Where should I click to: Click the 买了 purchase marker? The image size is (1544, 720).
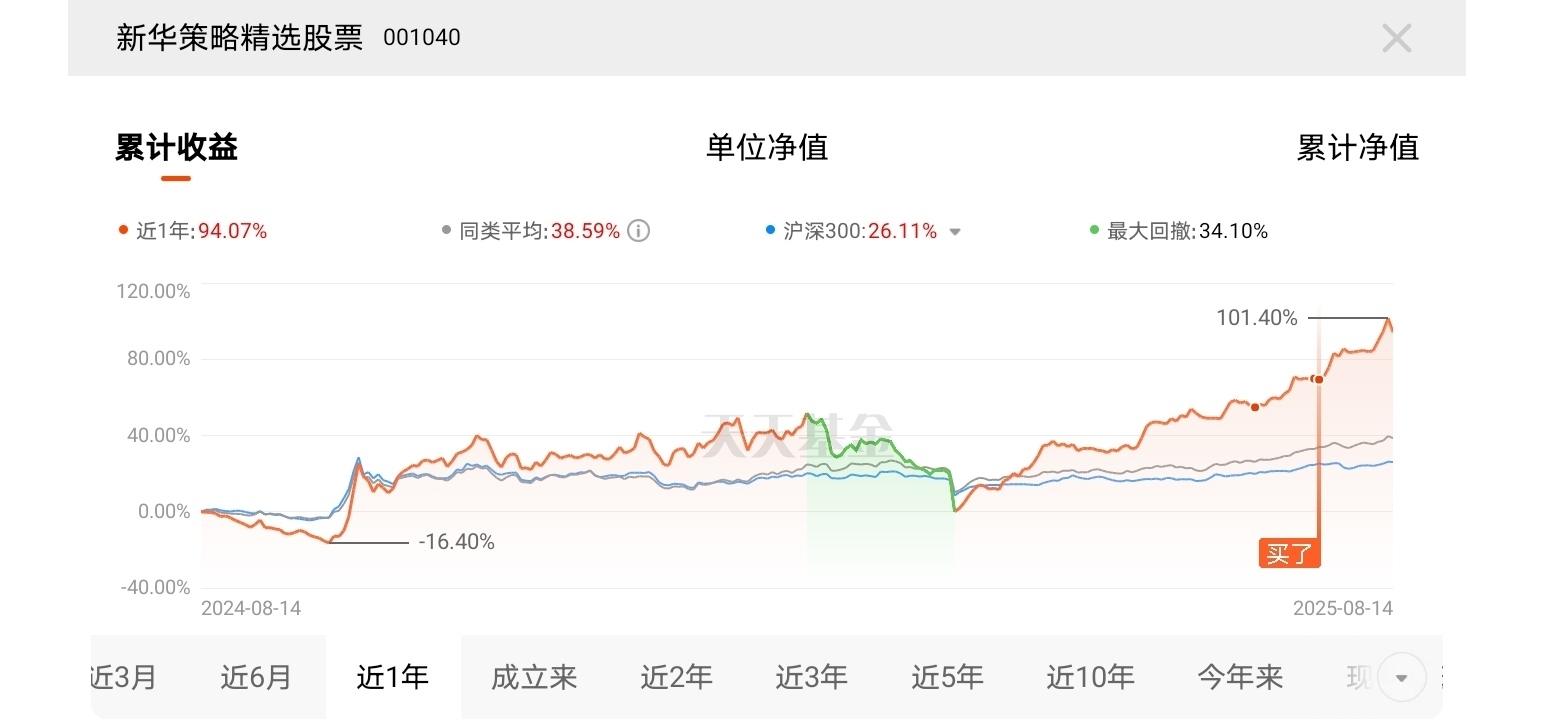1290,554
